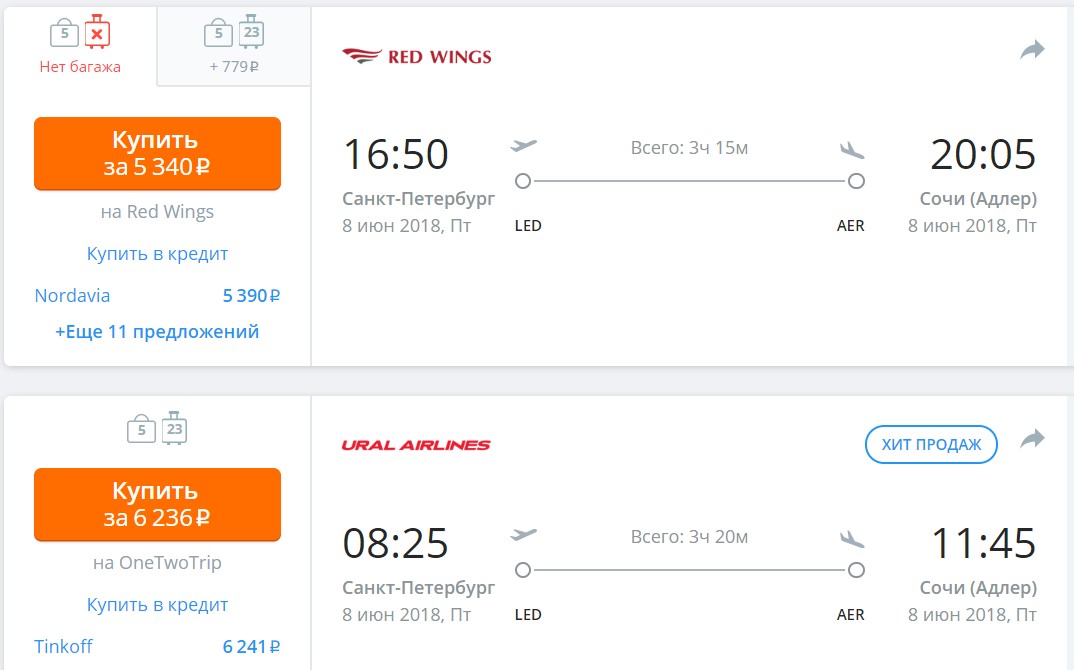Select the 'Нет багажа' no-baggage fare tab

(80, 47)
